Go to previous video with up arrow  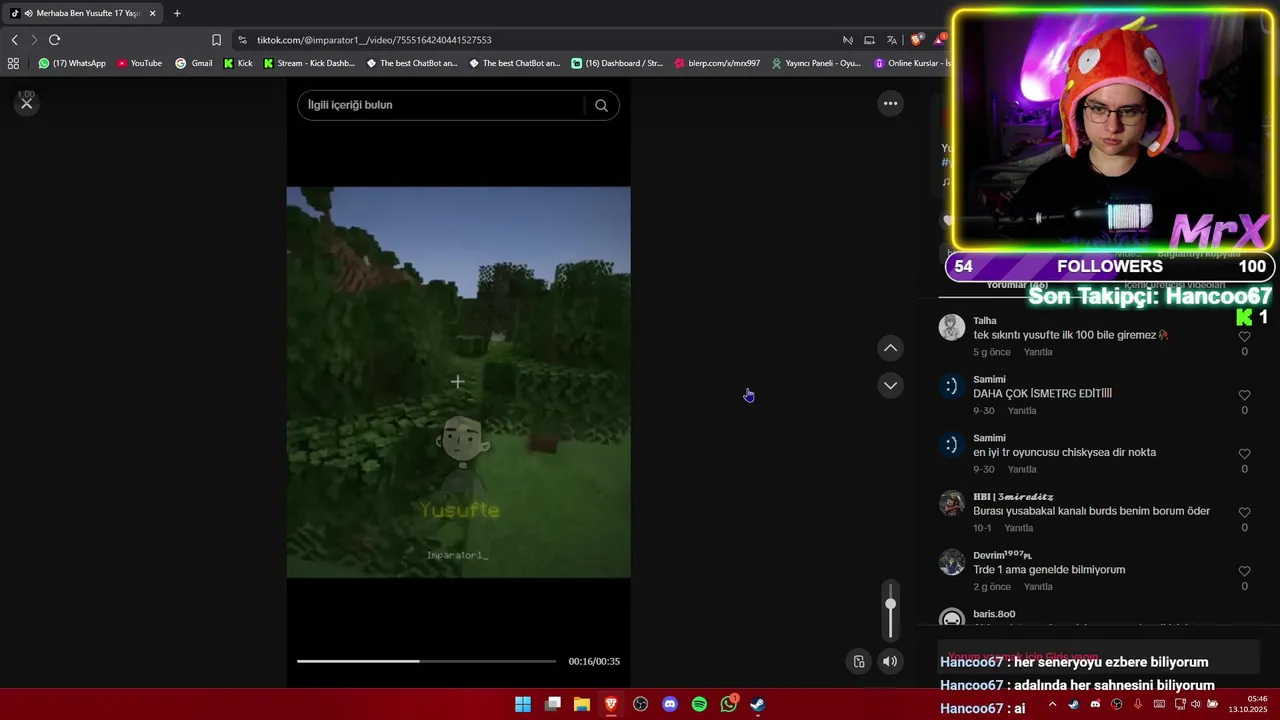890,348
